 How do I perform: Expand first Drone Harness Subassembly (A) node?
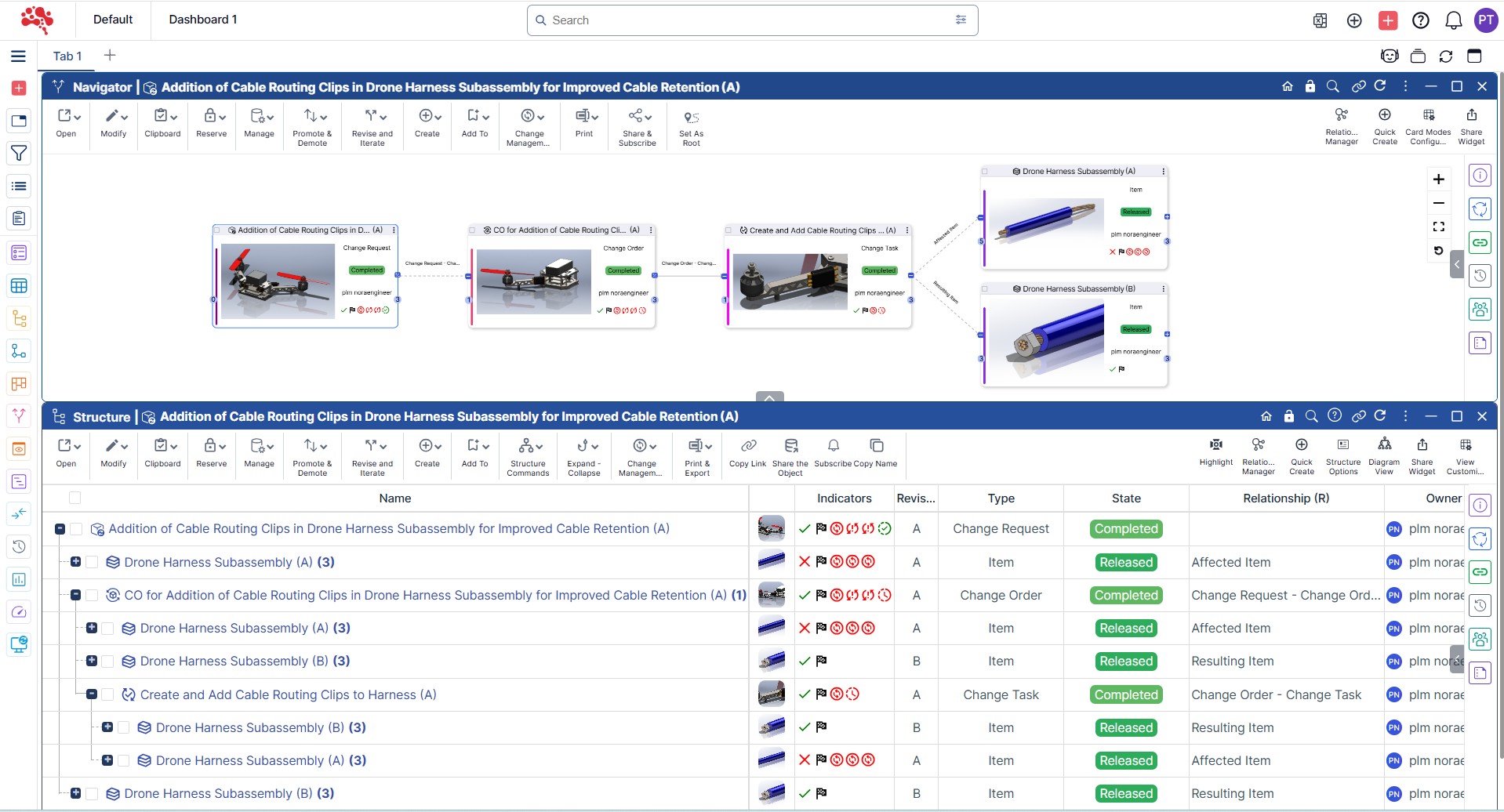click(76, 562)
